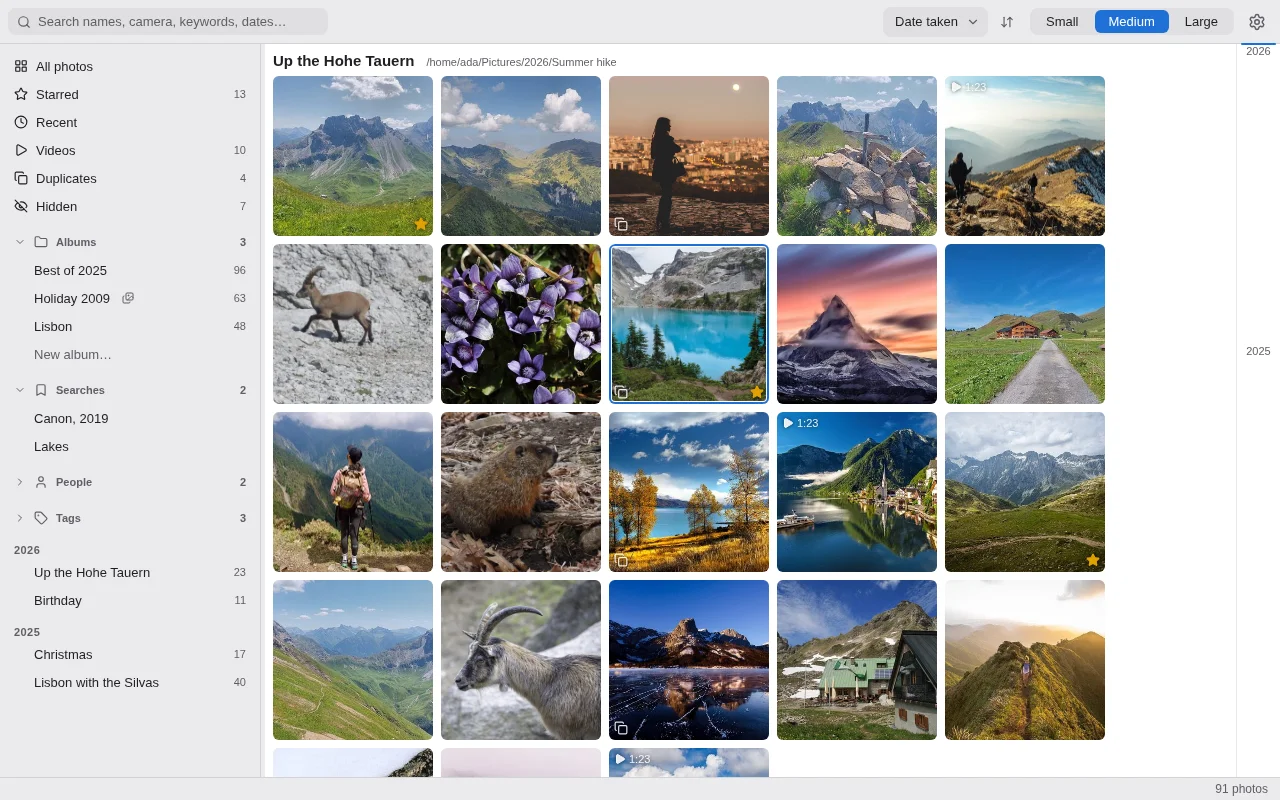Open the Date taken sort dropdown
This screenshot has width=1280, height=800.
935,22
